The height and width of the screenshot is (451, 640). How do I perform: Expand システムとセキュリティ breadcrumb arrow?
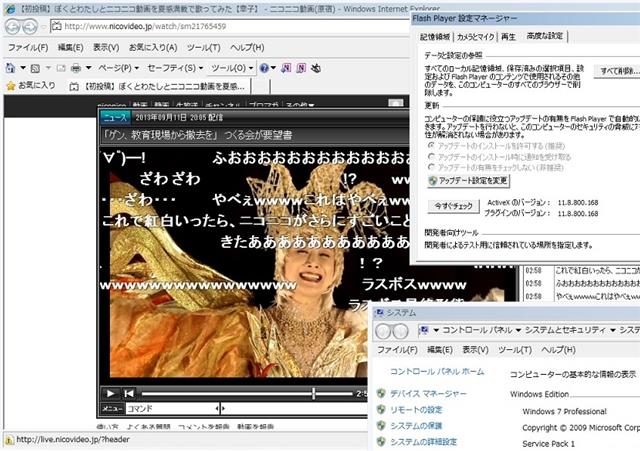[x=613, y=330]
